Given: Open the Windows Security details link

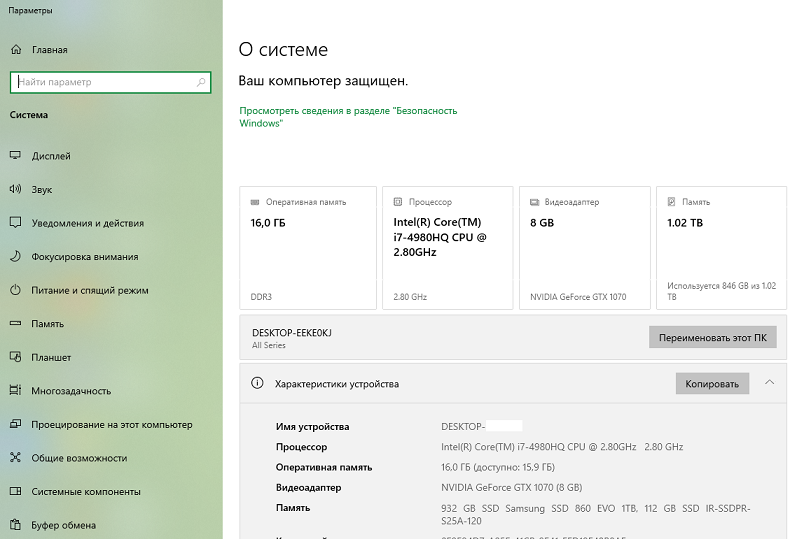Looking at the screenshot, I should 347,117.
